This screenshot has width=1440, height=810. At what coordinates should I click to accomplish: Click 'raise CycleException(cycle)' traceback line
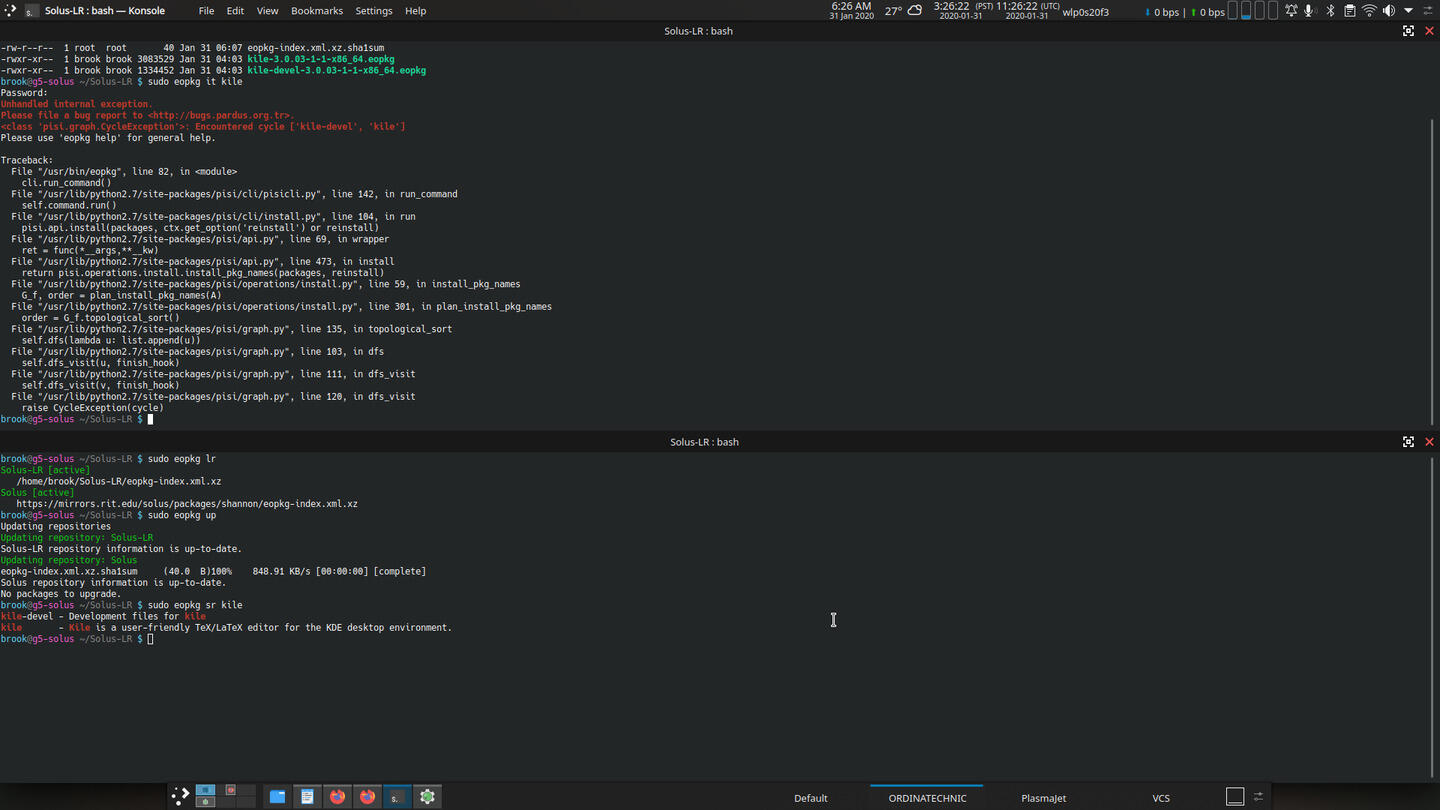(93, 408)
